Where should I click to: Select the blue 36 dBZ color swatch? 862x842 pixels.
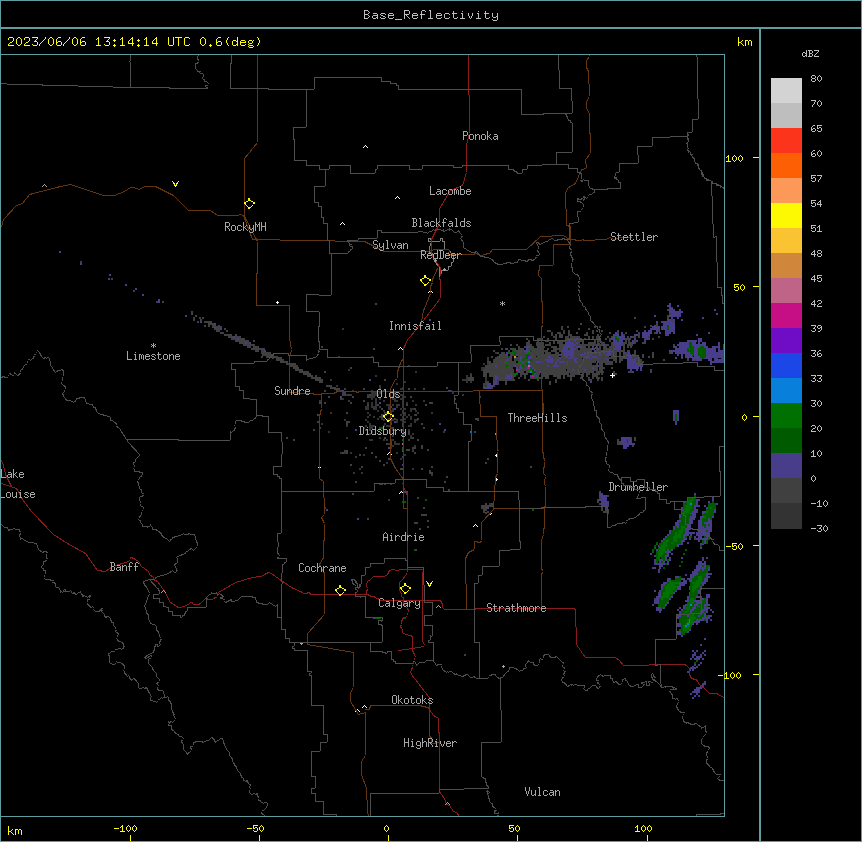coord(786,365)
